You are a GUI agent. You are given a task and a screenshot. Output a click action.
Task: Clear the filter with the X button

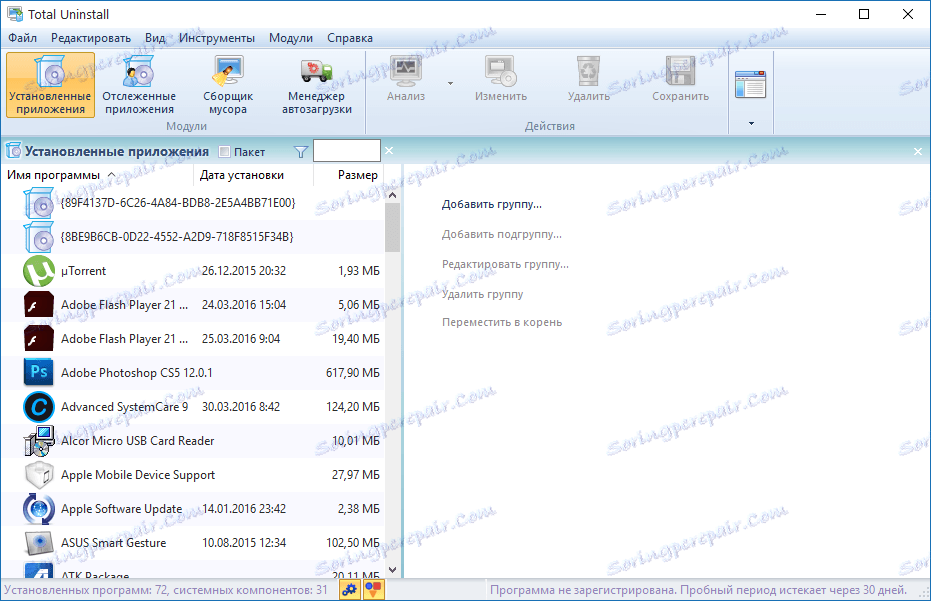[389, 151]
